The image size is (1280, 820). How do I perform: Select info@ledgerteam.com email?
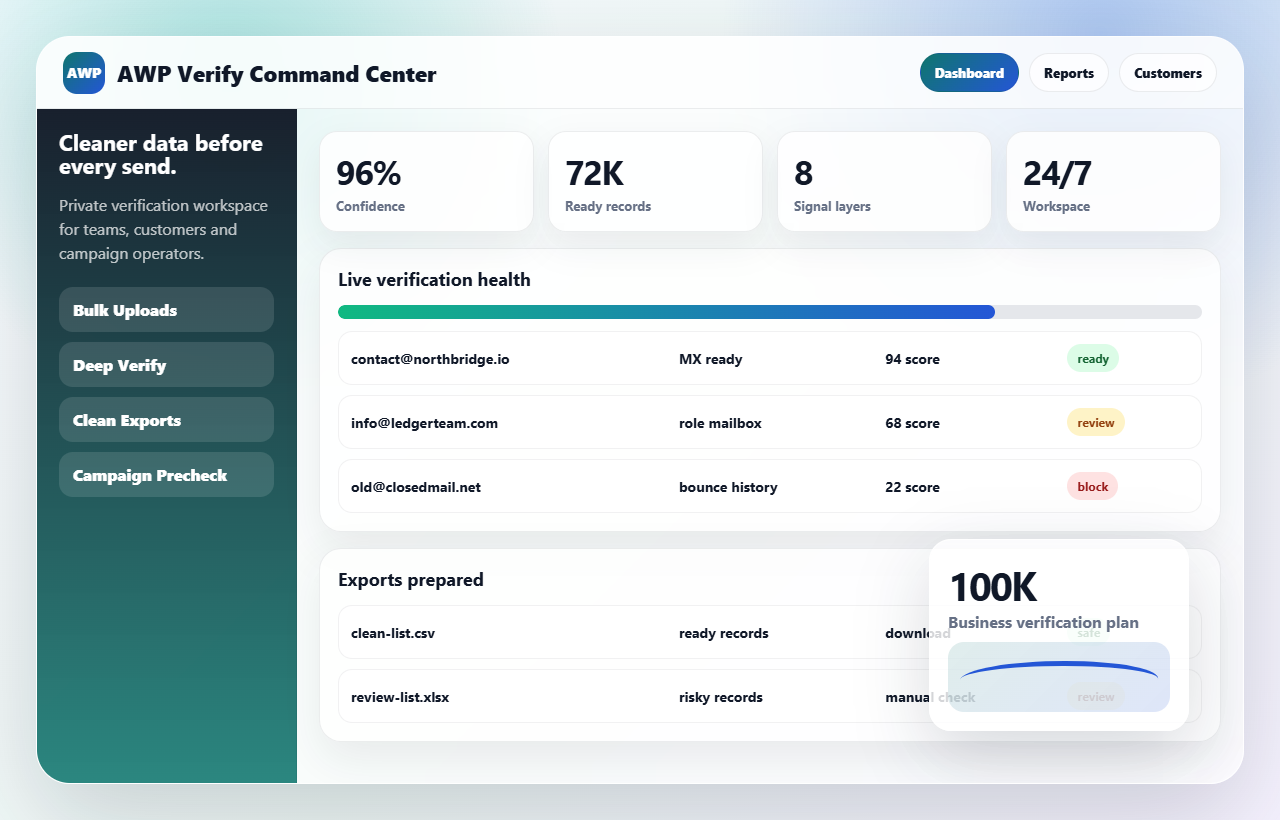pos(424,423)
